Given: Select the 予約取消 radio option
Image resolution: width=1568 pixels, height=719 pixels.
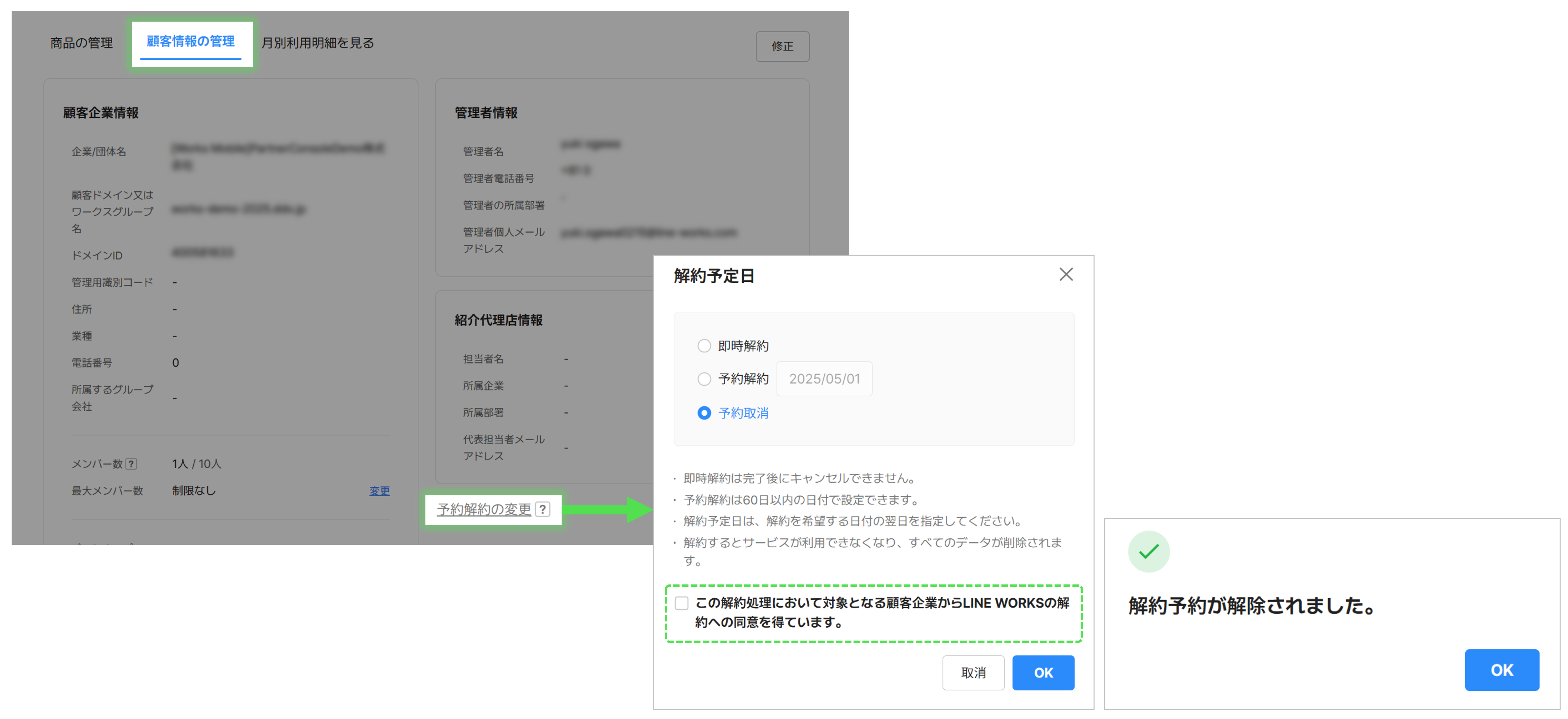Looking at the screenshot, I should click(704, 413).
